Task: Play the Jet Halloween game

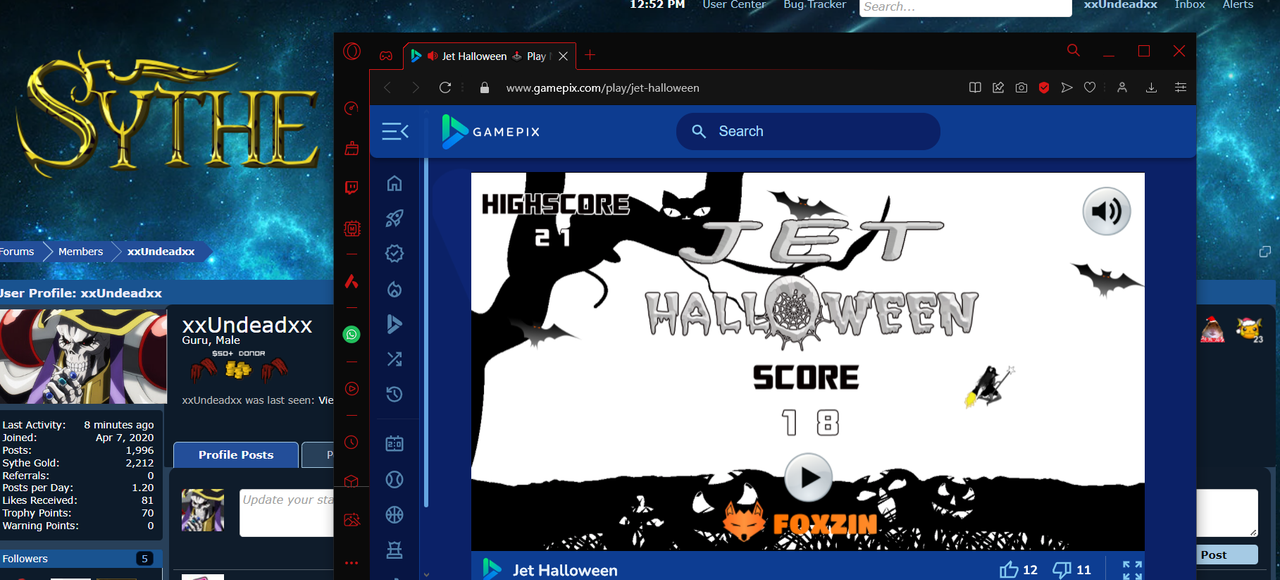Action: click(x=808, y=478)
